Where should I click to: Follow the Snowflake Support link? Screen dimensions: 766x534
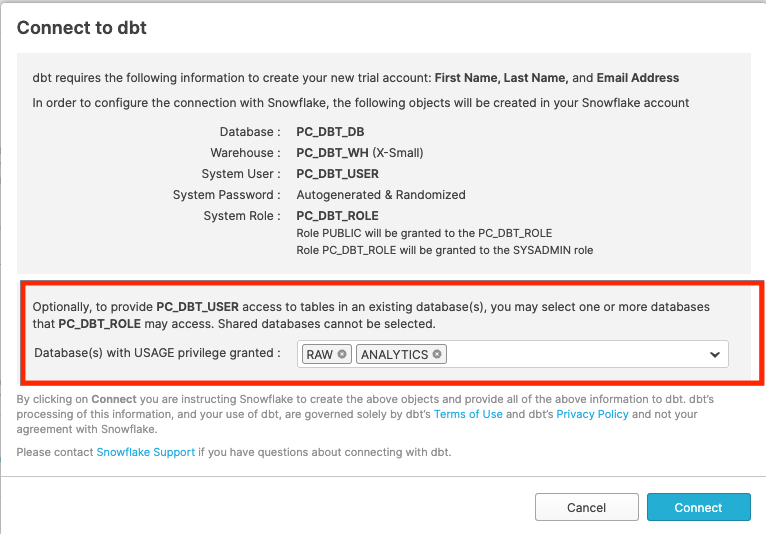[145, 452]
